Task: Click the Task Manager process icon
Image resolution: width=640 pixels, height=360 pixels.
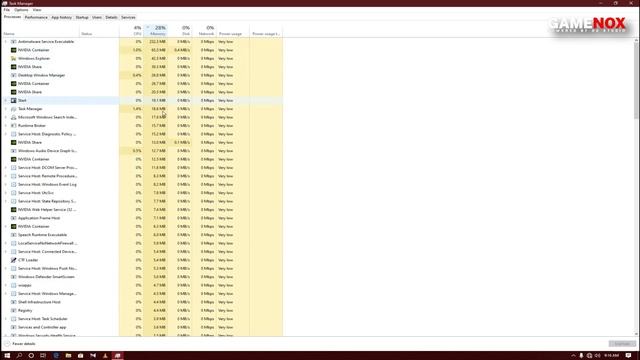Action: (13, 109)
